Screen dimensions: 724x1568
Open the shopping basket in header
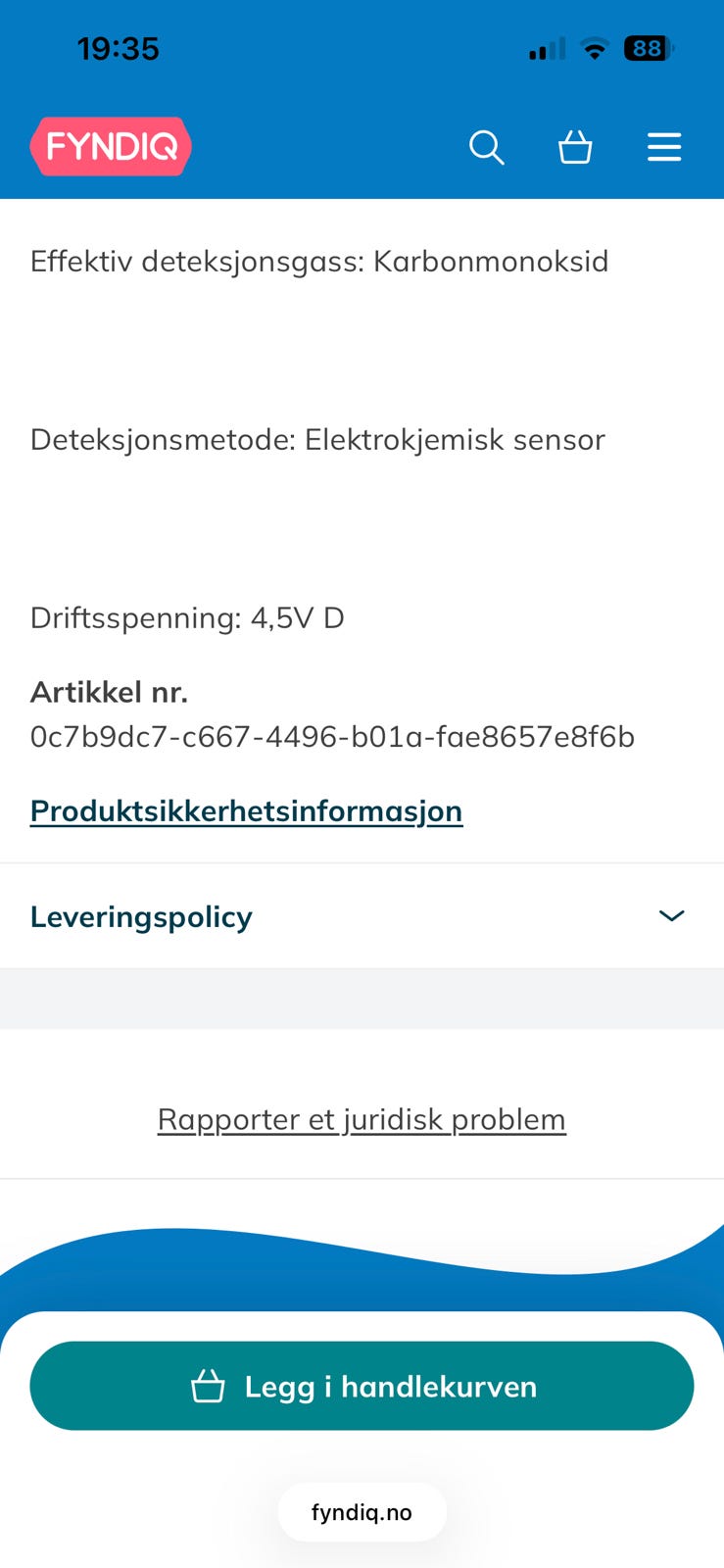point(575,147)
